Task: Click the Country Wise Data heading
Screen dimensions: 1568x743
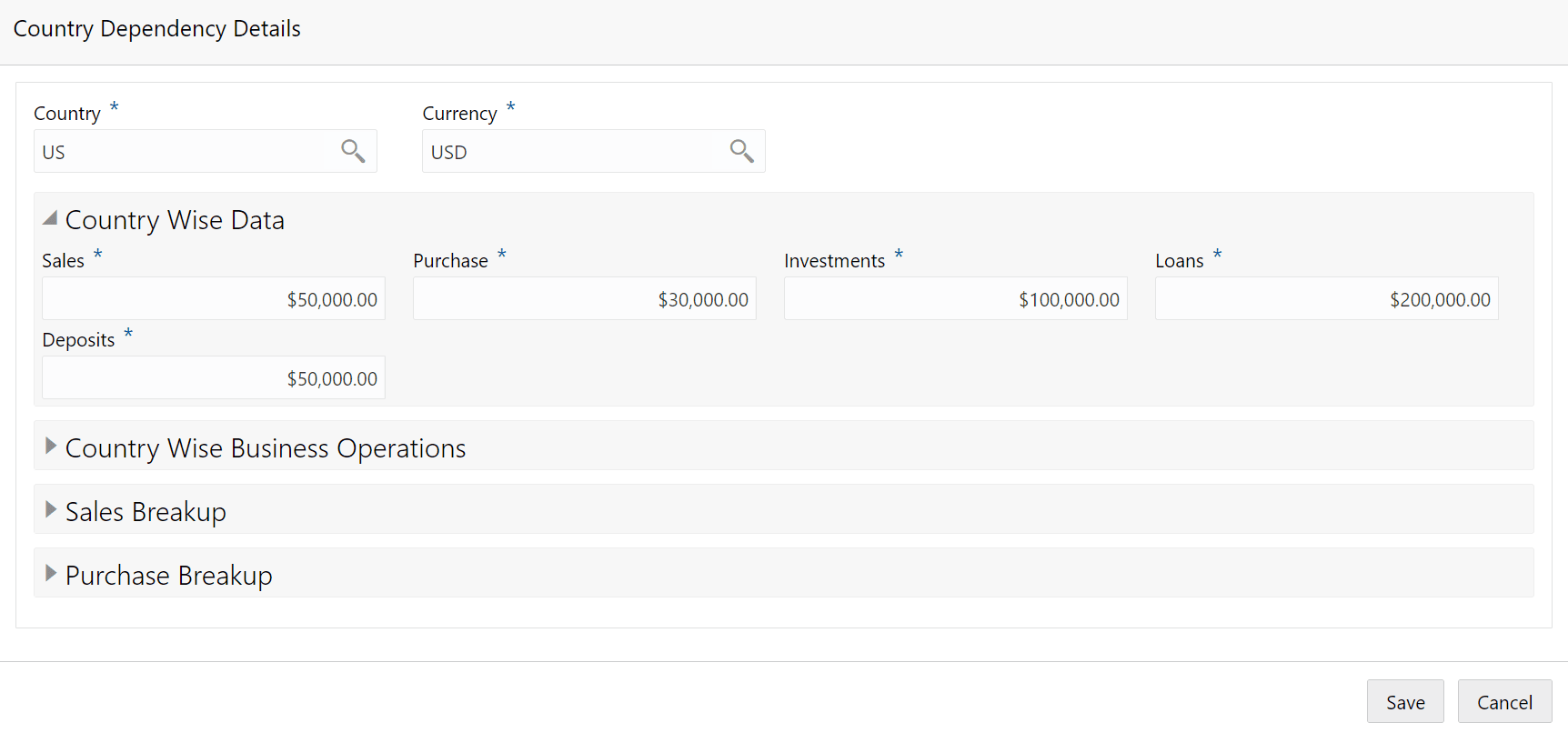Action: pos(175,220)
